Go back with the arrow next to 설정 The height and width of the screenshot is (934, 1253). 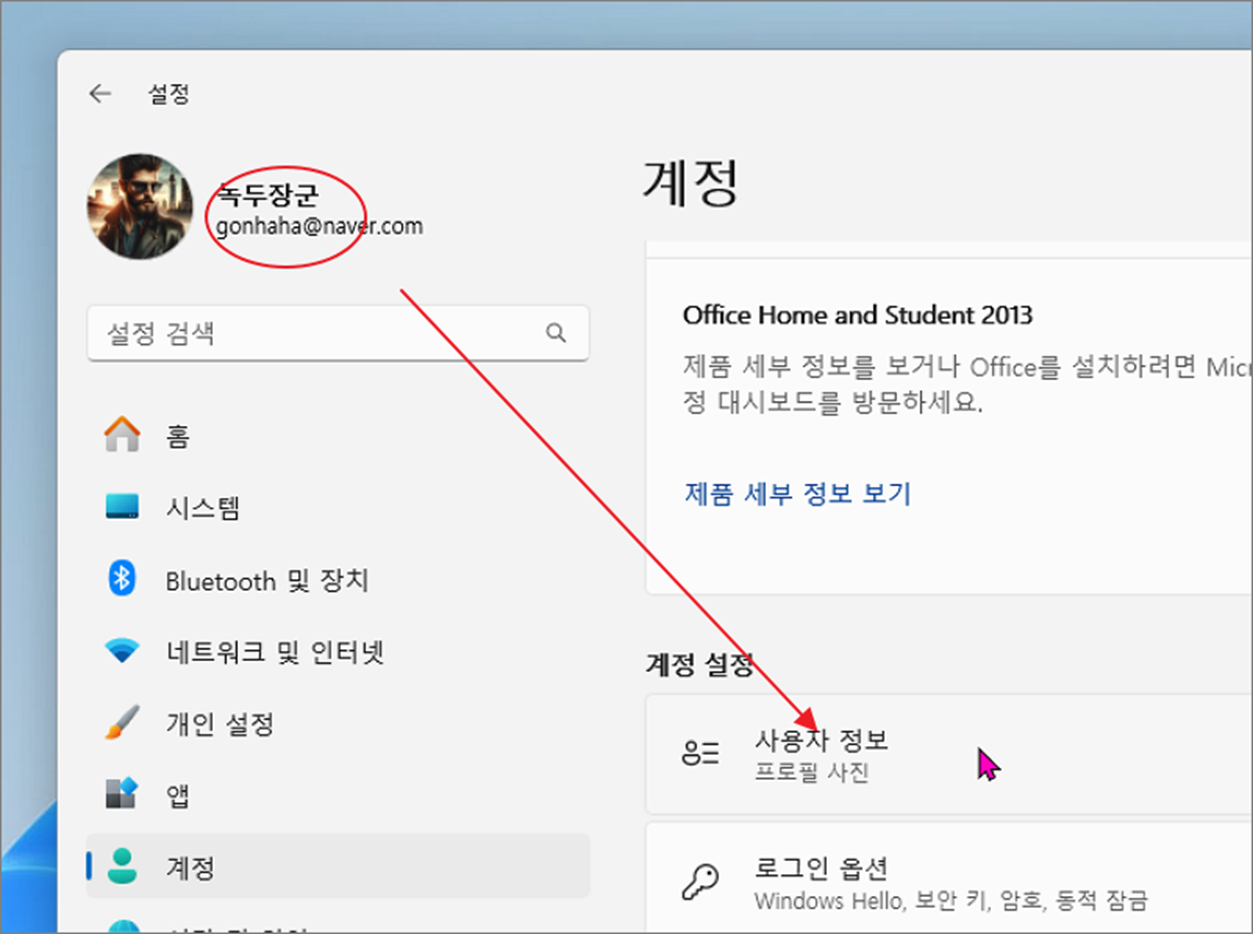pyautogui.click(x=100, y=93)
